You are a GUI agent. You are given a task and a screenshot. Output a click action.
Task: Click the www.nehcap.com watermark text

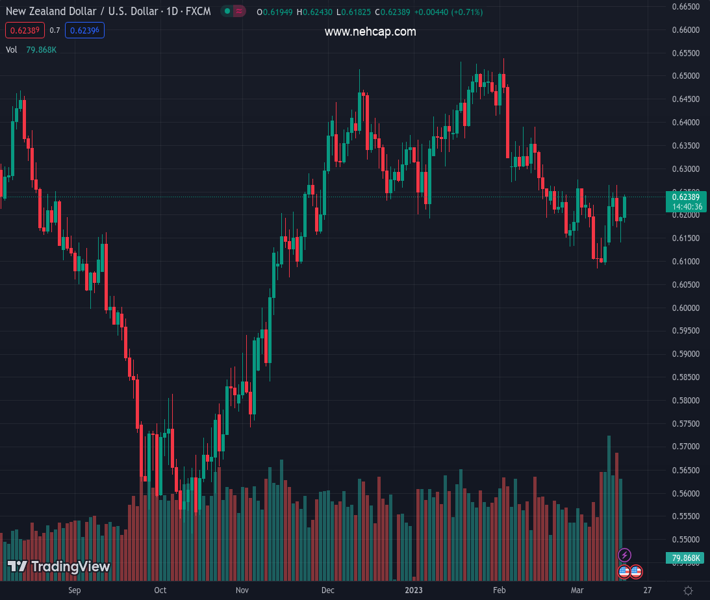point(370,32)
